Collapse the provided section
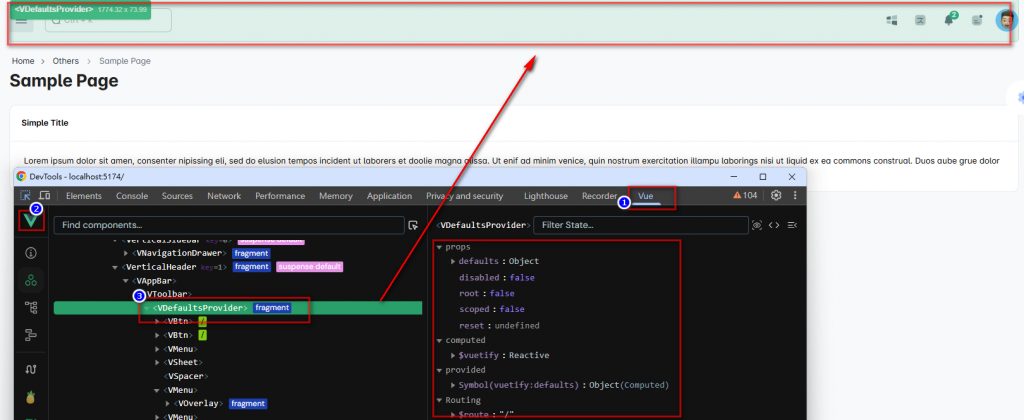The image size is (1024, 420). [440, 370]
